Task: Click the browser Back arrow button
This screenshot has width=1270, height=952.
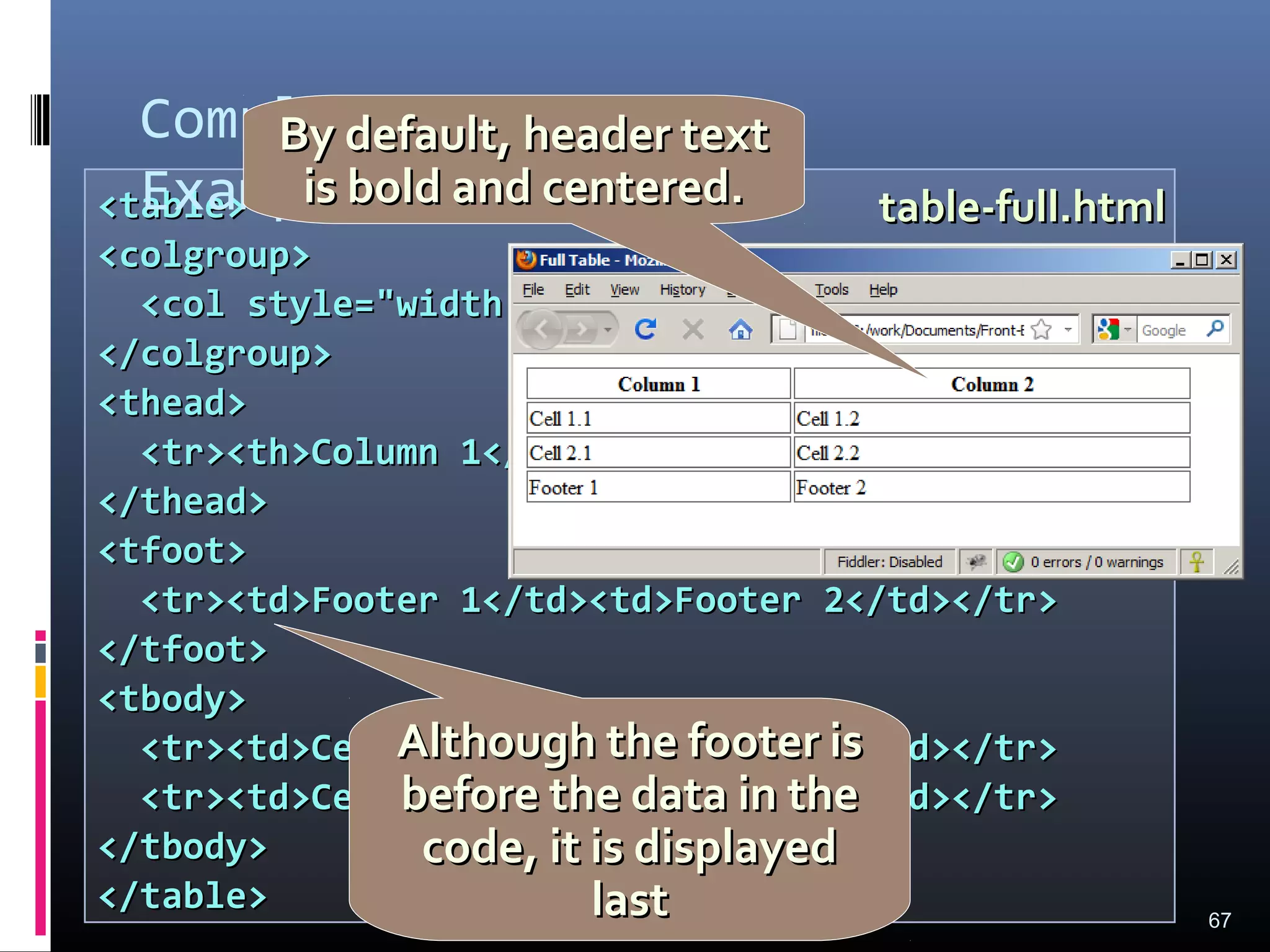Action: click(541, 329)
